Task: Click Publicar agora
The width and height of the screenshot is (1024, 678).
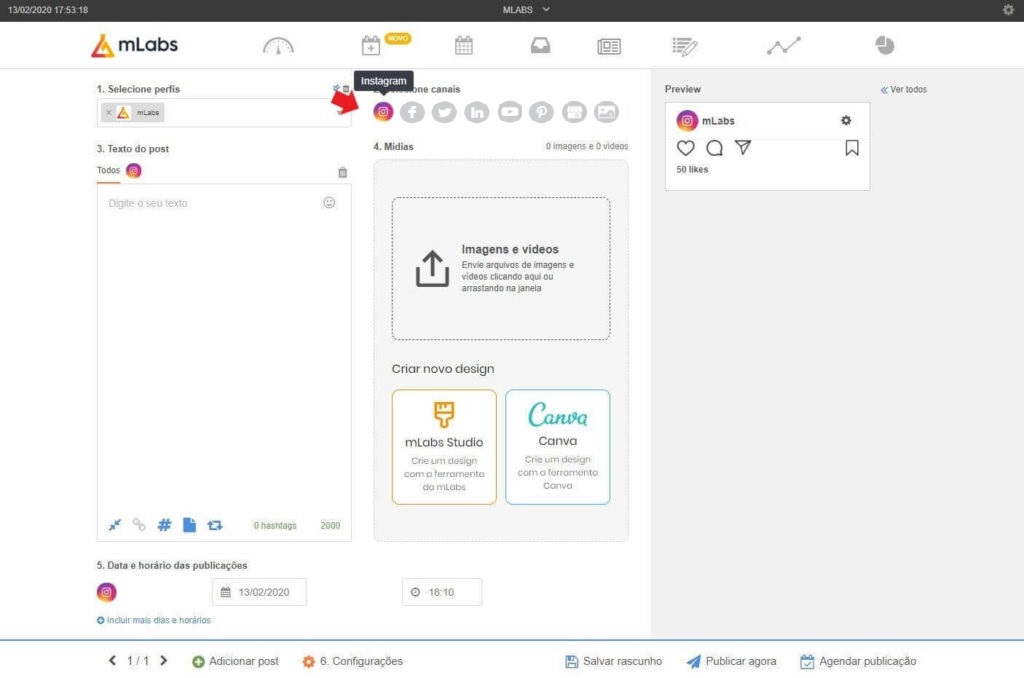Action: click(x=731, y=661)
